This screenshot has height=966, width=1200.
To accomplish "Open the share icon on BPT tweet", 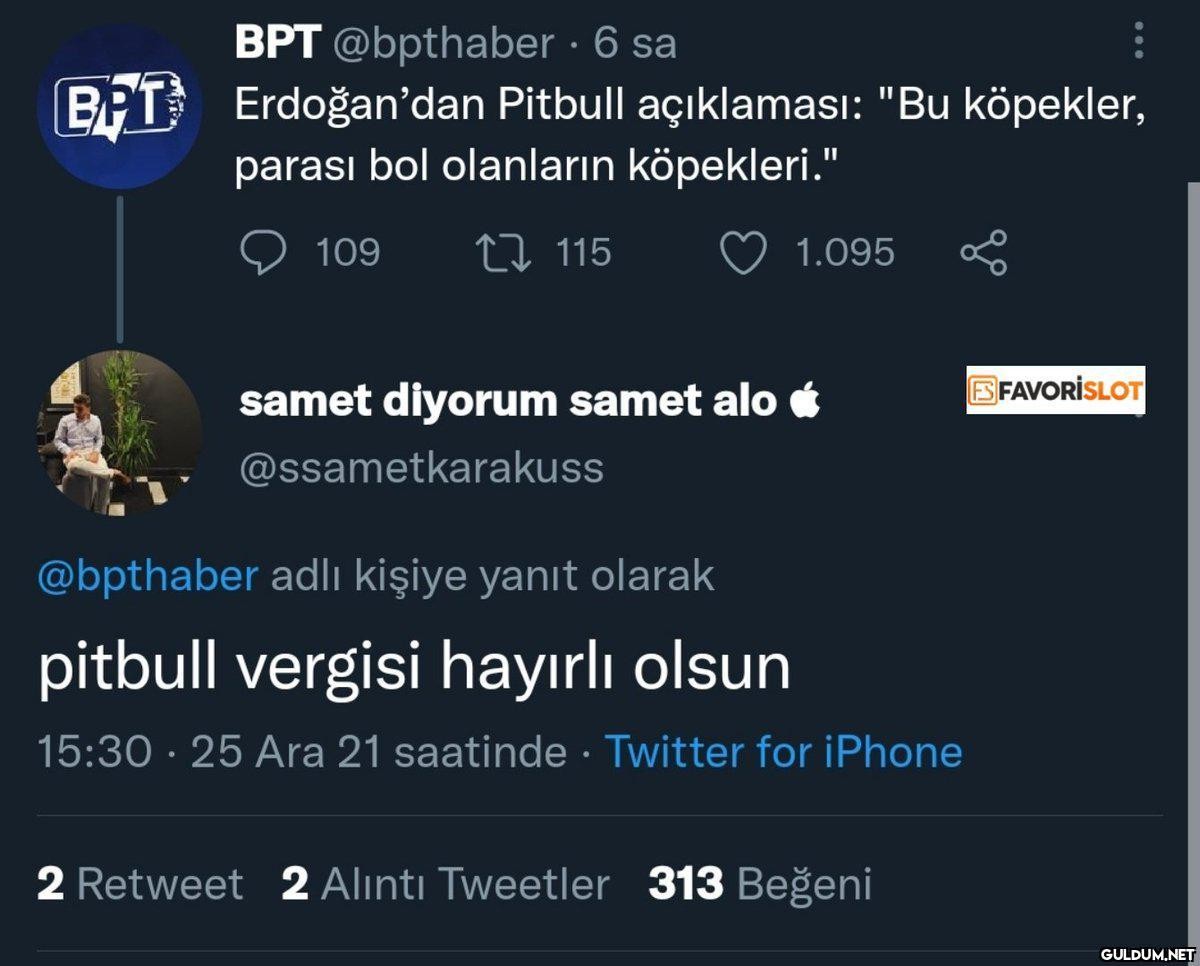I will tap(983, 253).
